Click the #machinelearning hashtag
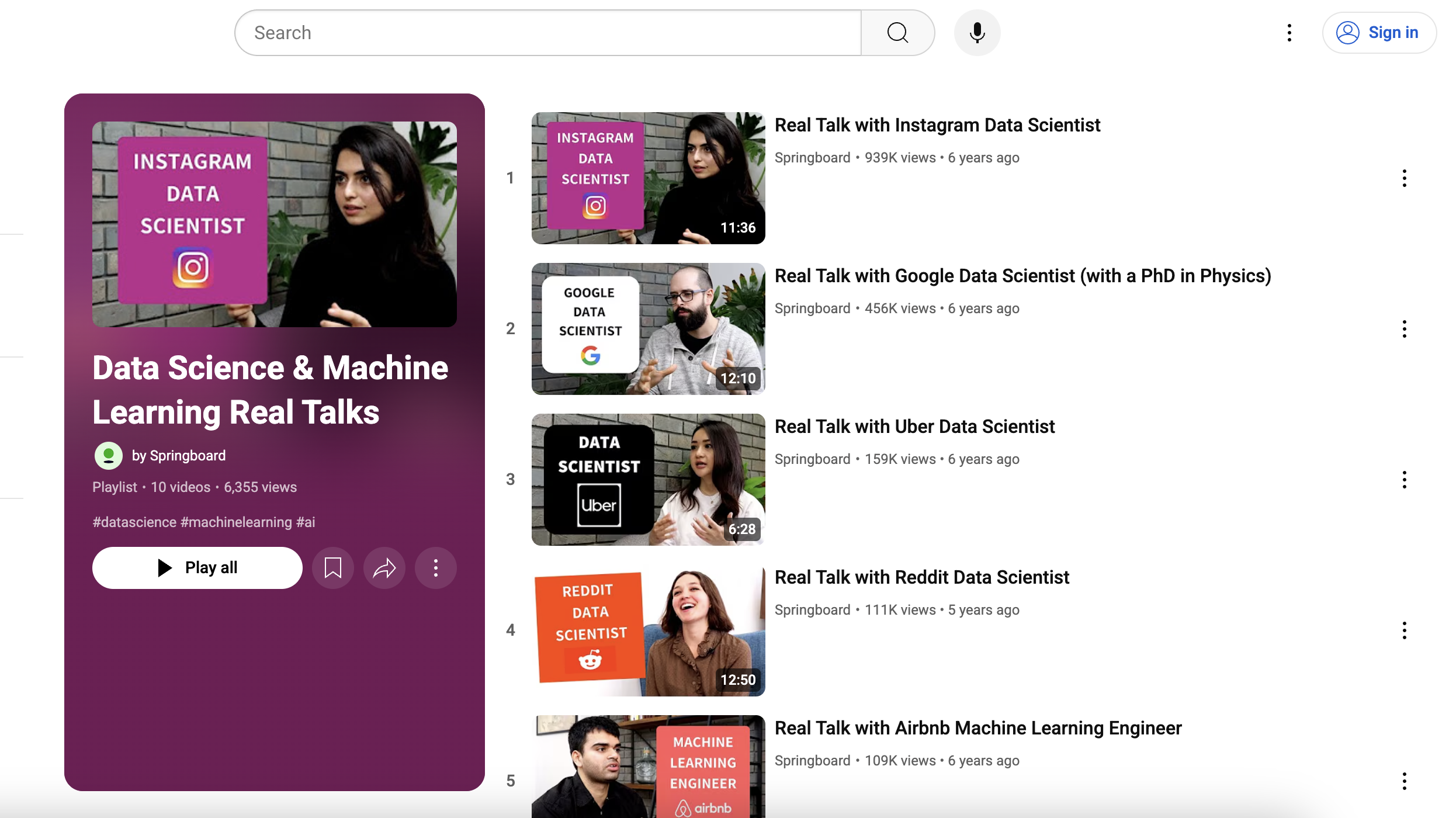The image size is (1456, 818). [236, 522]
